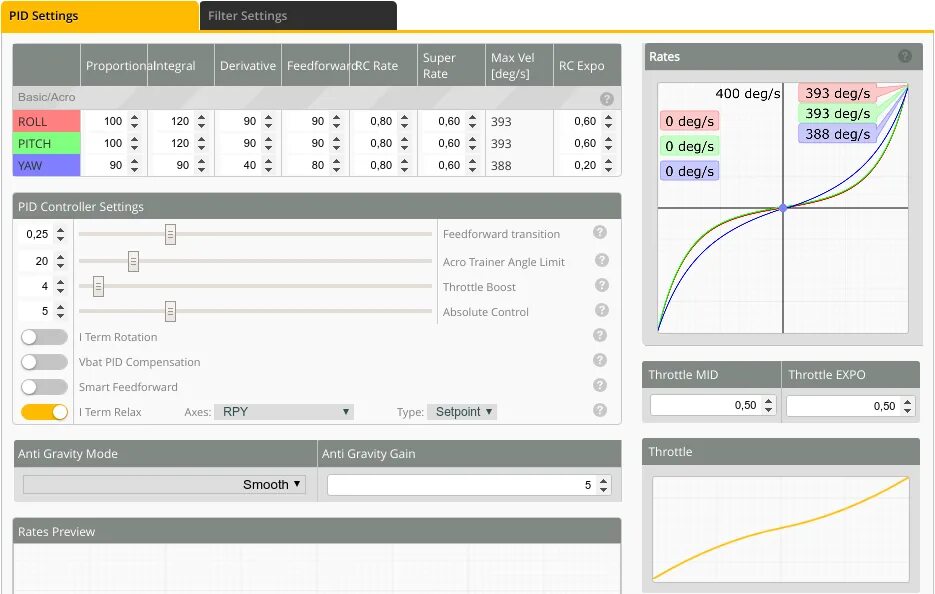This screenshot has height=594, width=935.
Task: Switch to PID Settings tab
Action: click(x=100, y=16)
